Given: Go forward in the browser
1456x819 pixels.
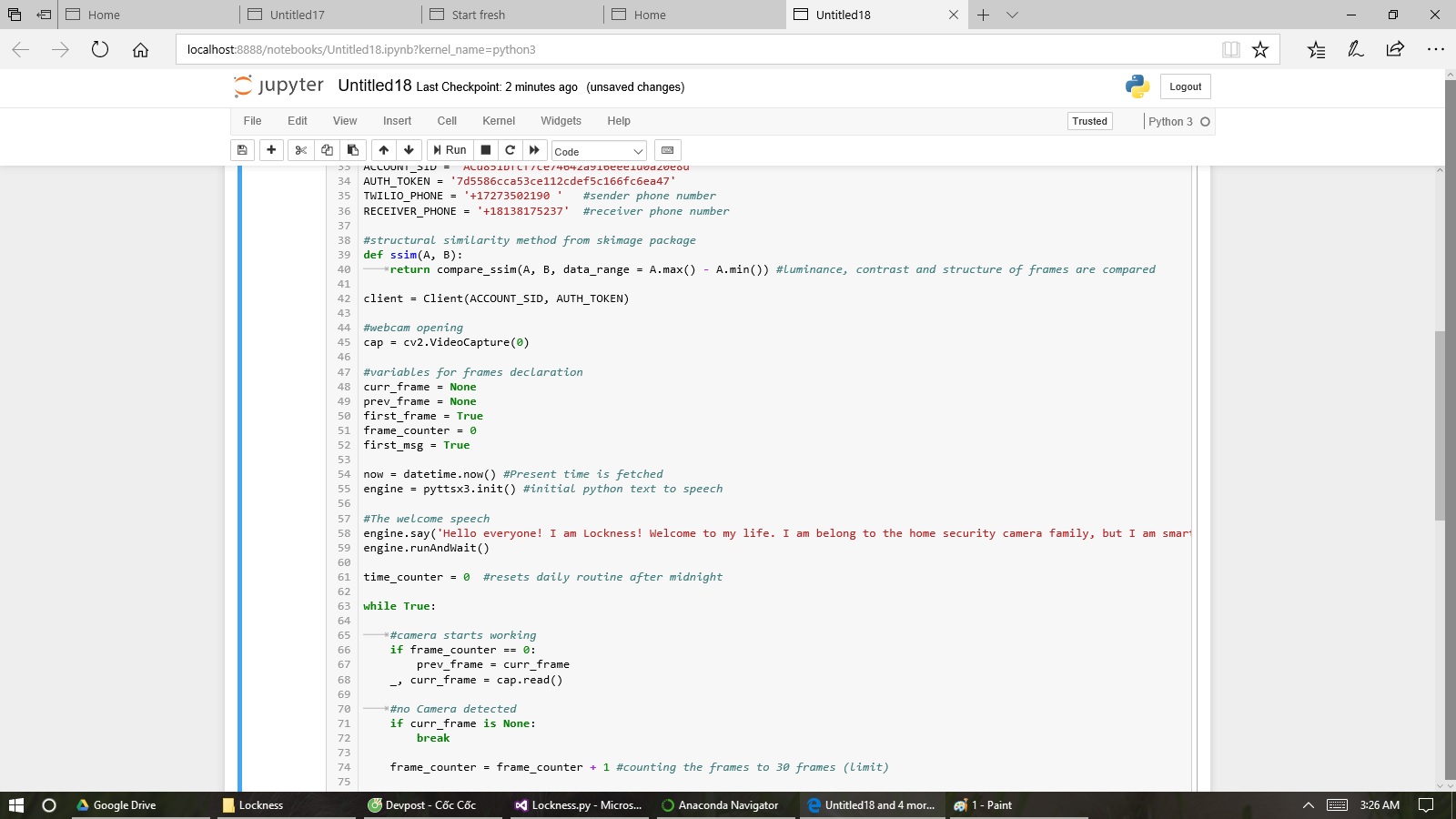Looking at the screenshot, I should (x=60, y=49).
